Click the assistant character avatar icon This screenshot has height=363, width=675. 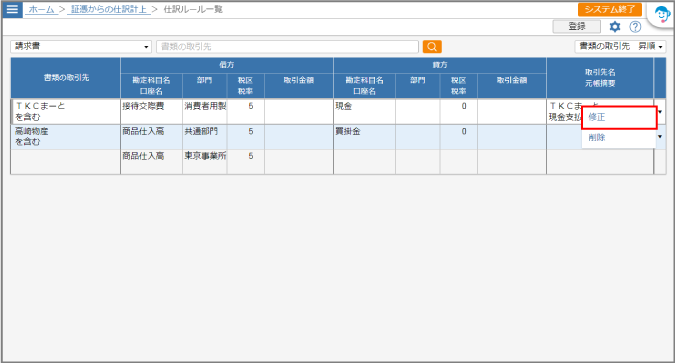[662, 14]
